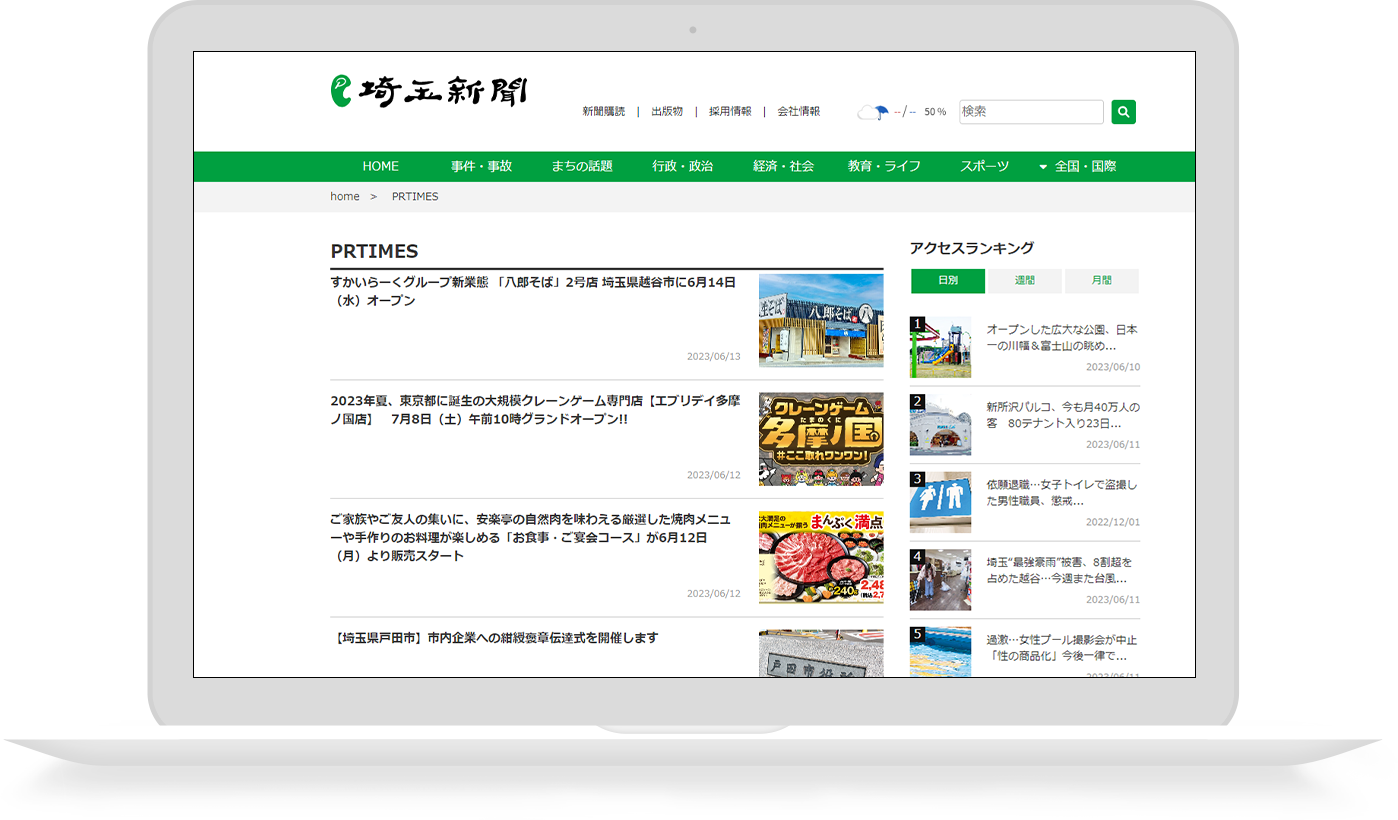The image size is (1398, 820).
Task: Click the 2023/06/13 date on 八郎そば article
Action: point(714,356)
